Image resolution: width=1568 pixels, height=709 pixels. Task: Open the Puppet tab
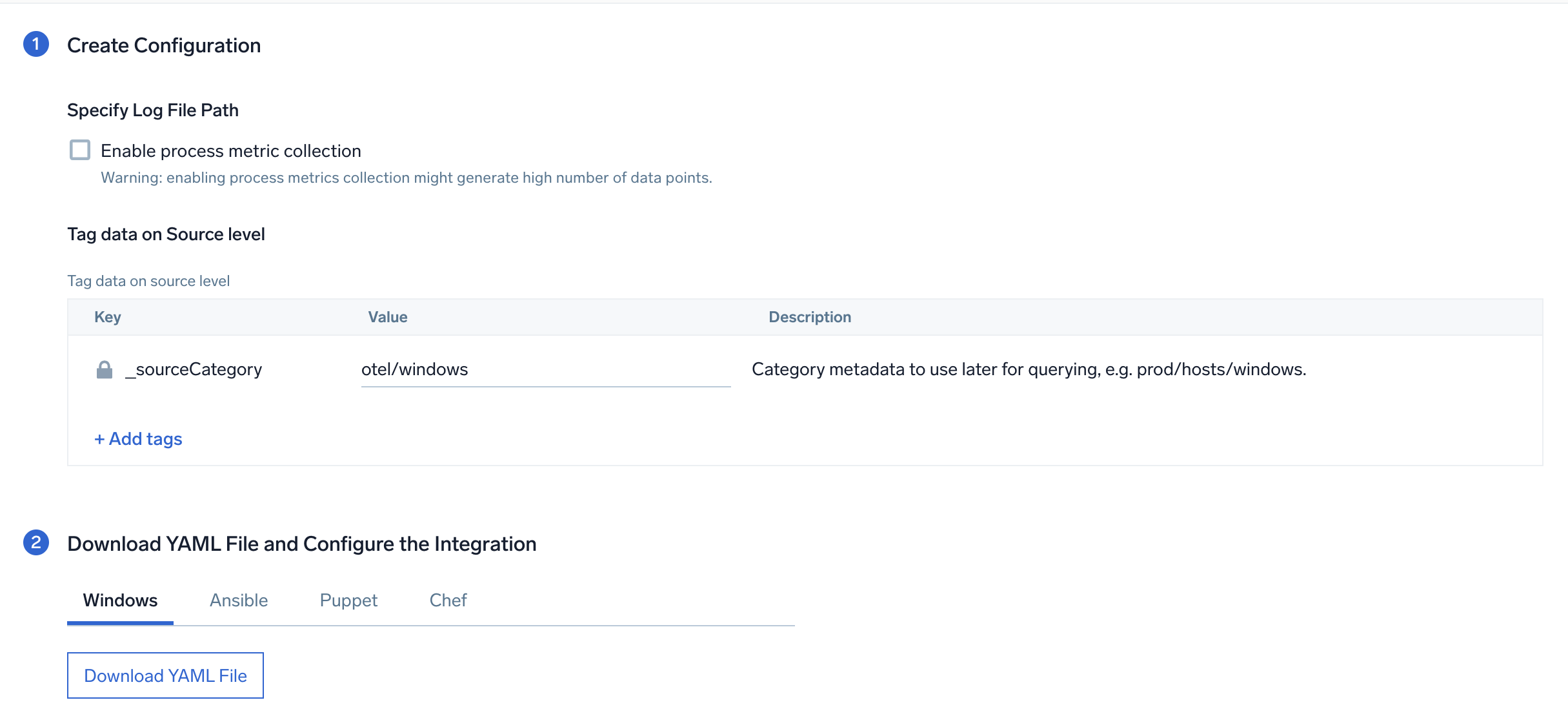click(348, 601)
